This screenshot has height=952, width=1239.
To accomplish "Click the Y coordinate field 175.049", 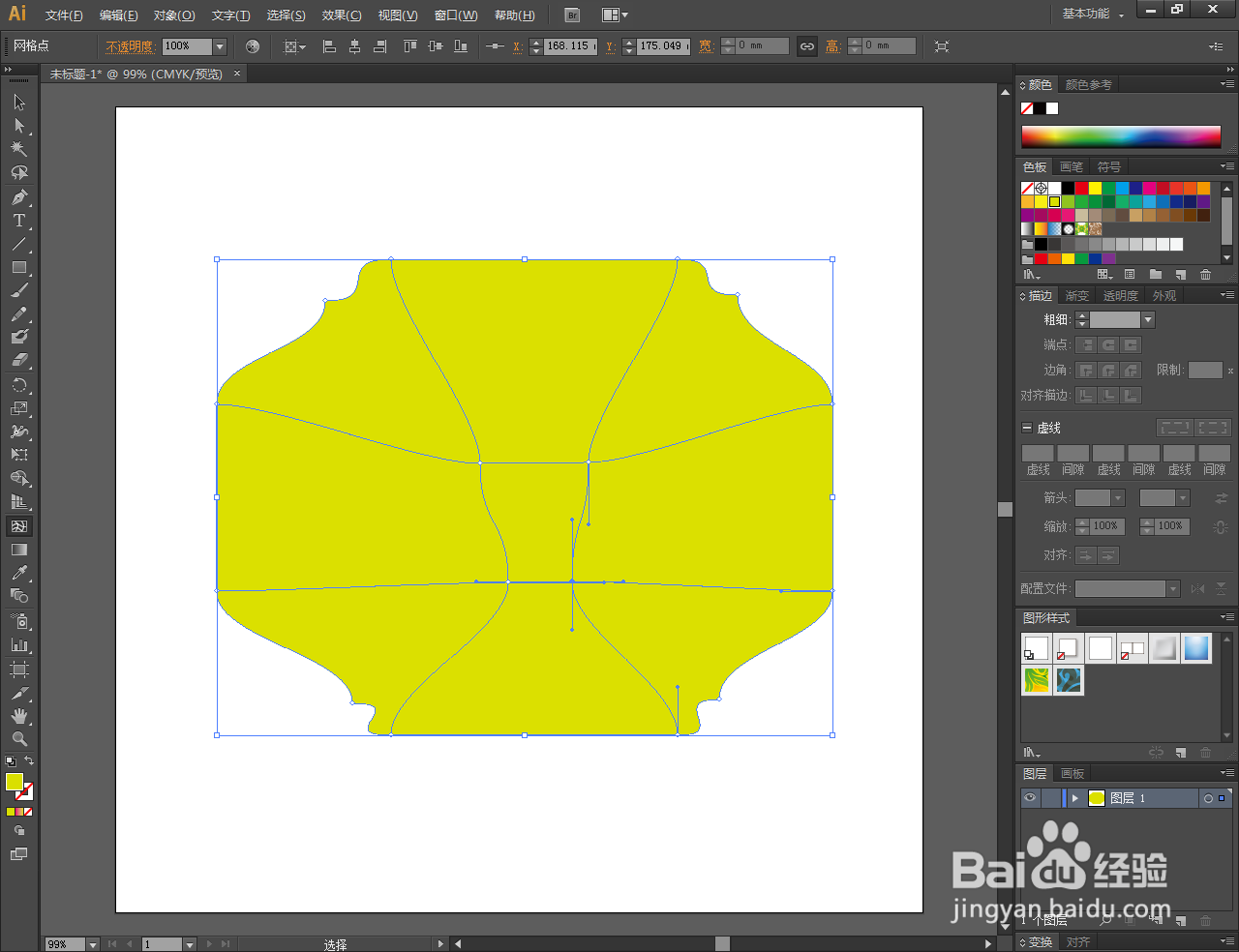I will pyautogui.click(x=662, y=45).
